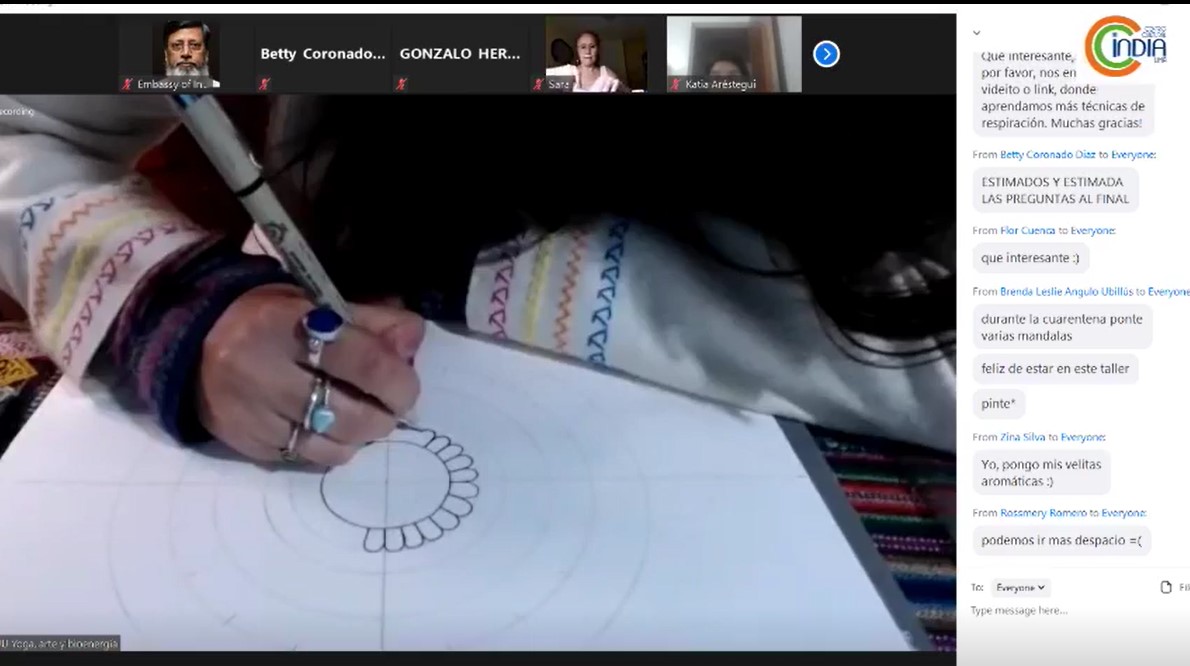Show next page of participant thumbnails
Screen dimensions: 1190x666
click(x=826, y=54)
